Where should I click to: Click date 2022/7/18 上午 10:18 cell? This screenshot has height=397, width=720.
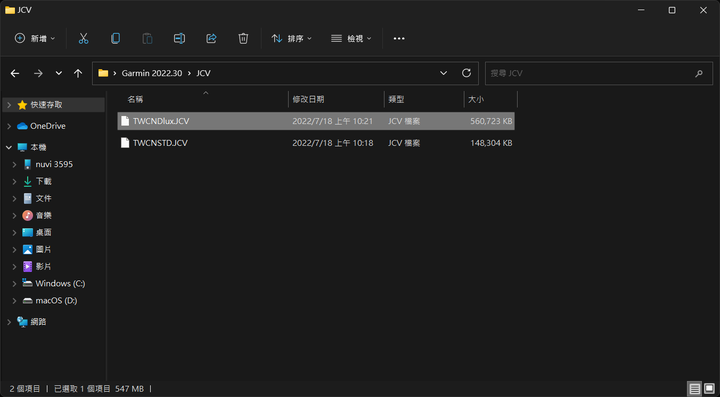pyautogui.click(x=332, y=143)
